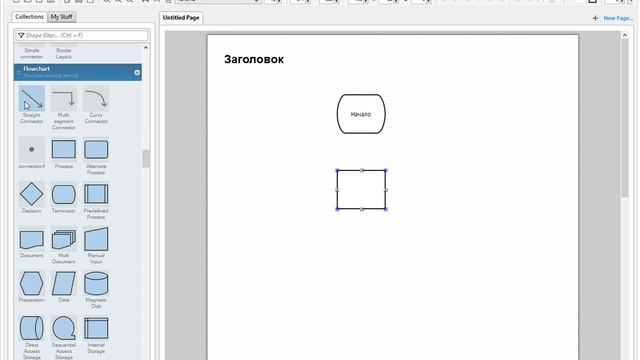The image size is (640, 360).
Task: Click the canvas vertical scrollbar thumb
Action: [x=624, y=118]
